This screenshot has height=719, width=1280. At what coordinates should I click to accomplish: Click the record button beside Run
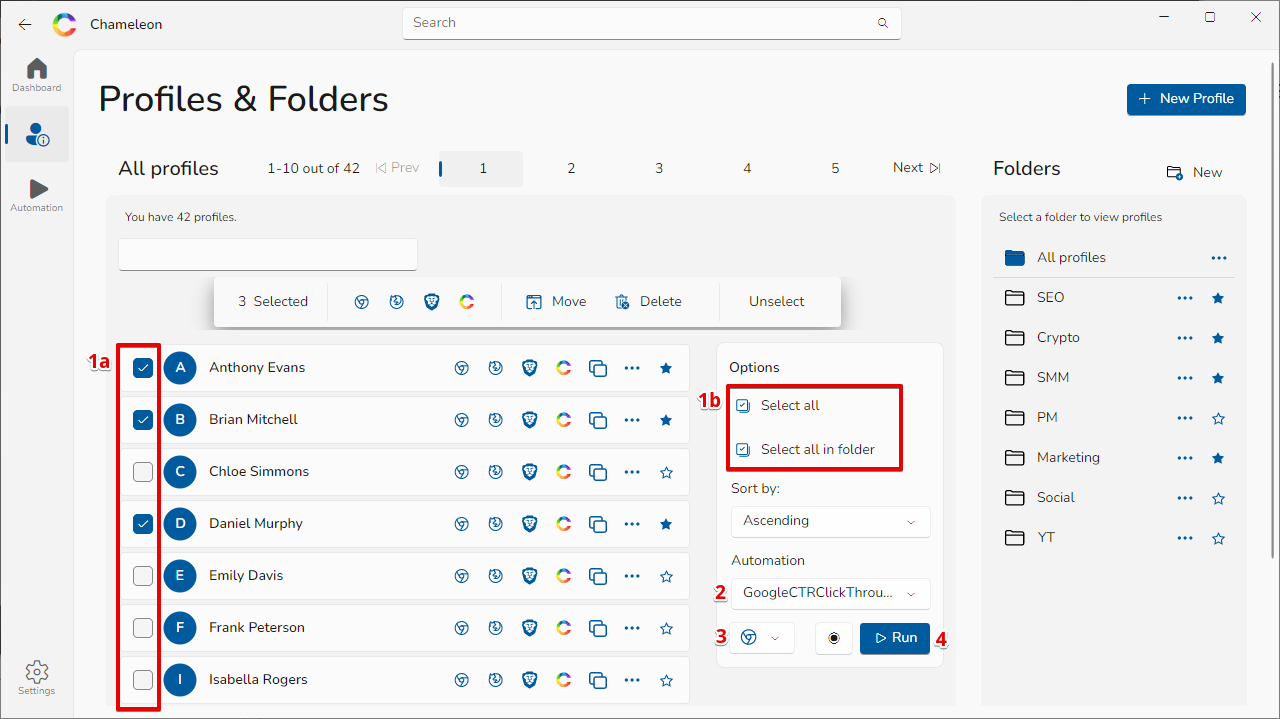(834, 638)
